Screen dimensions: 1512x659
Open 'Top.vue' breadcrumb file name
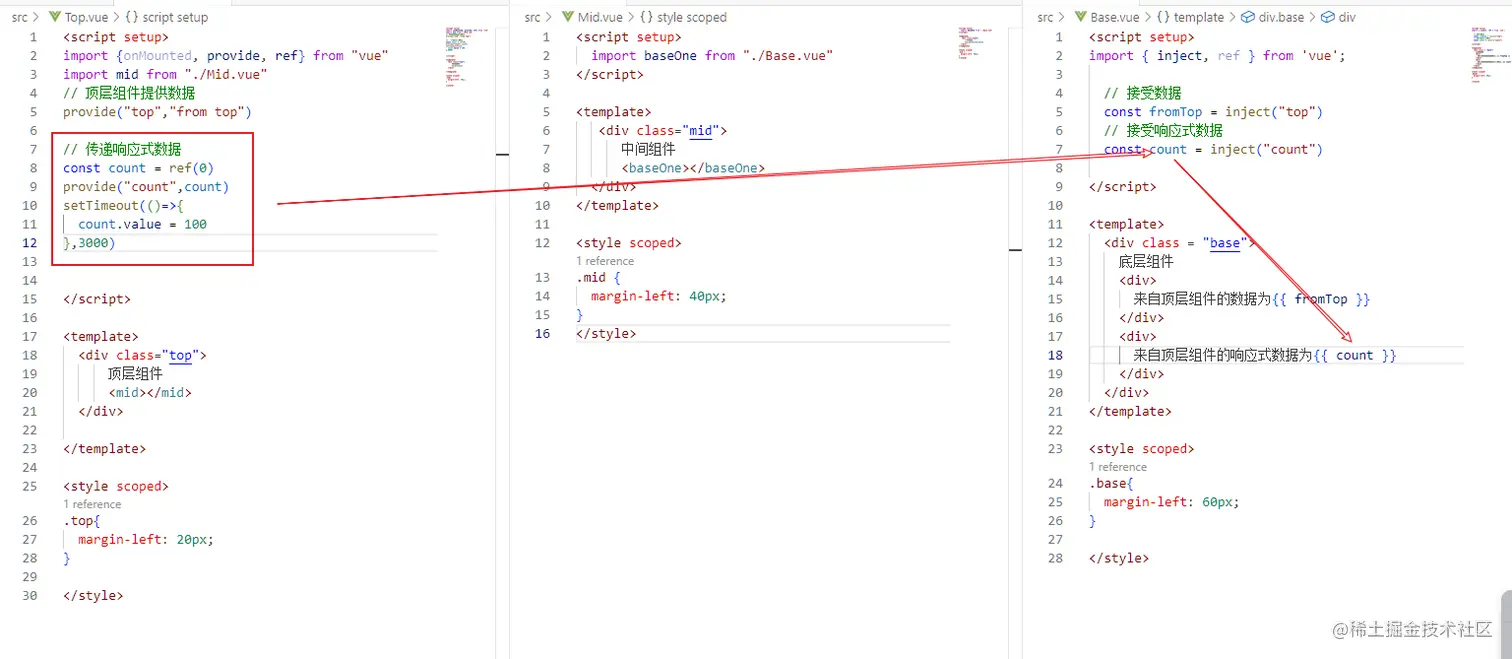pos(88,17)
